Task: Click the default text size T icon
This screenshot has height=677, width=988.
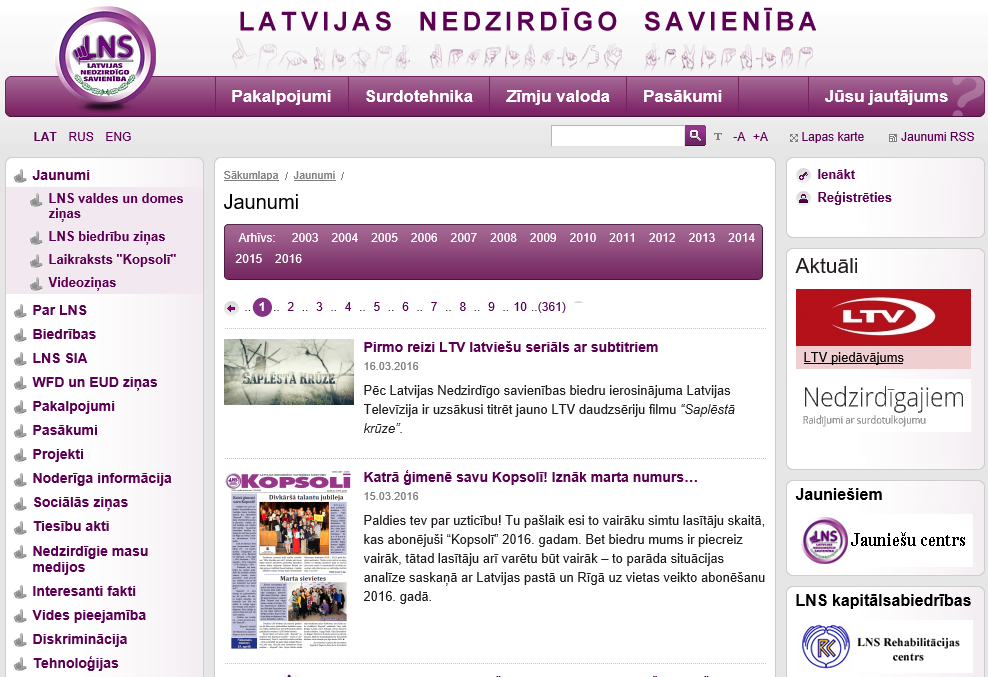Action: pyautogui.click(x=717, y=137)
